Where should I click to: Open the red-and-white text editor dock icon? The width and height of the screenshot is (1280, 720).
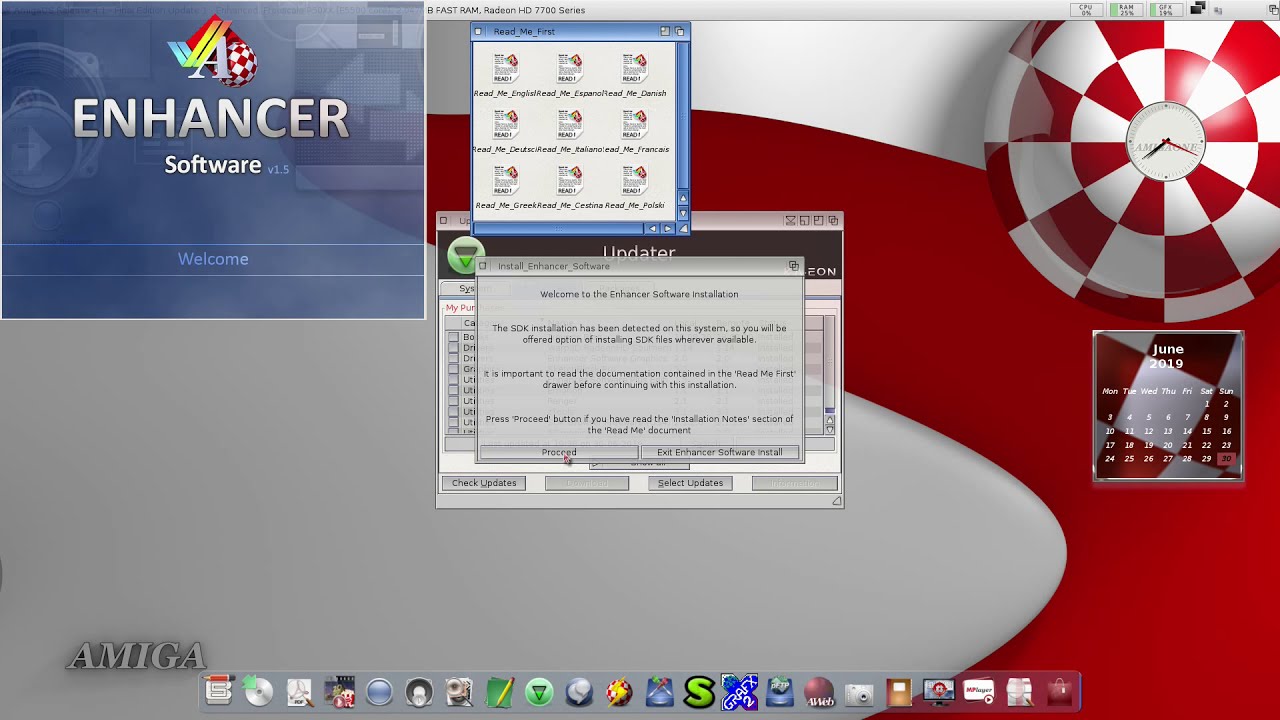coord(218,690)
